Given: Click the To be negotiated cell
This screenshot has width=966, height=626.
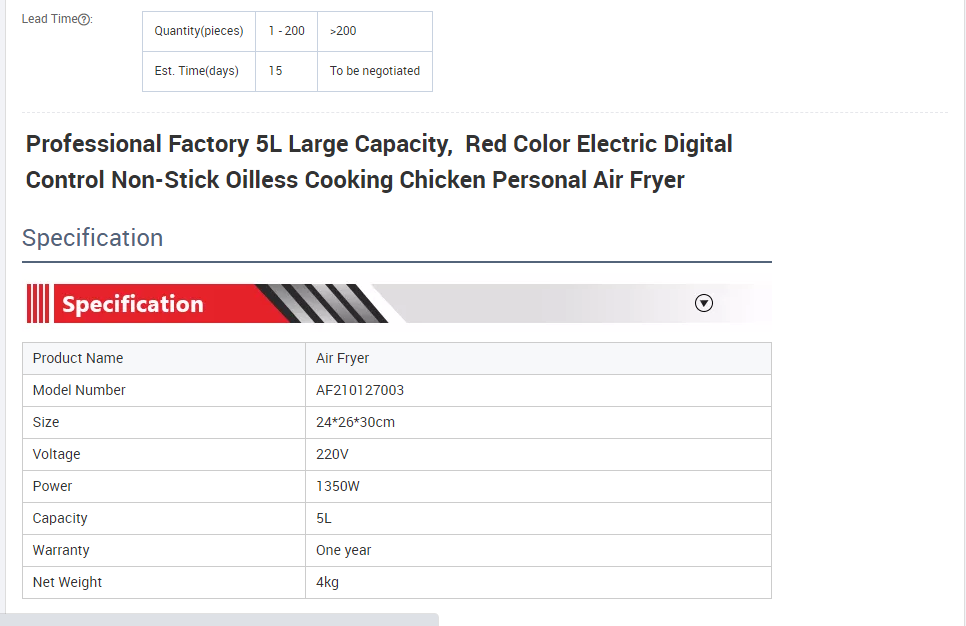Looking at the screenshot, I should [375, 71].
